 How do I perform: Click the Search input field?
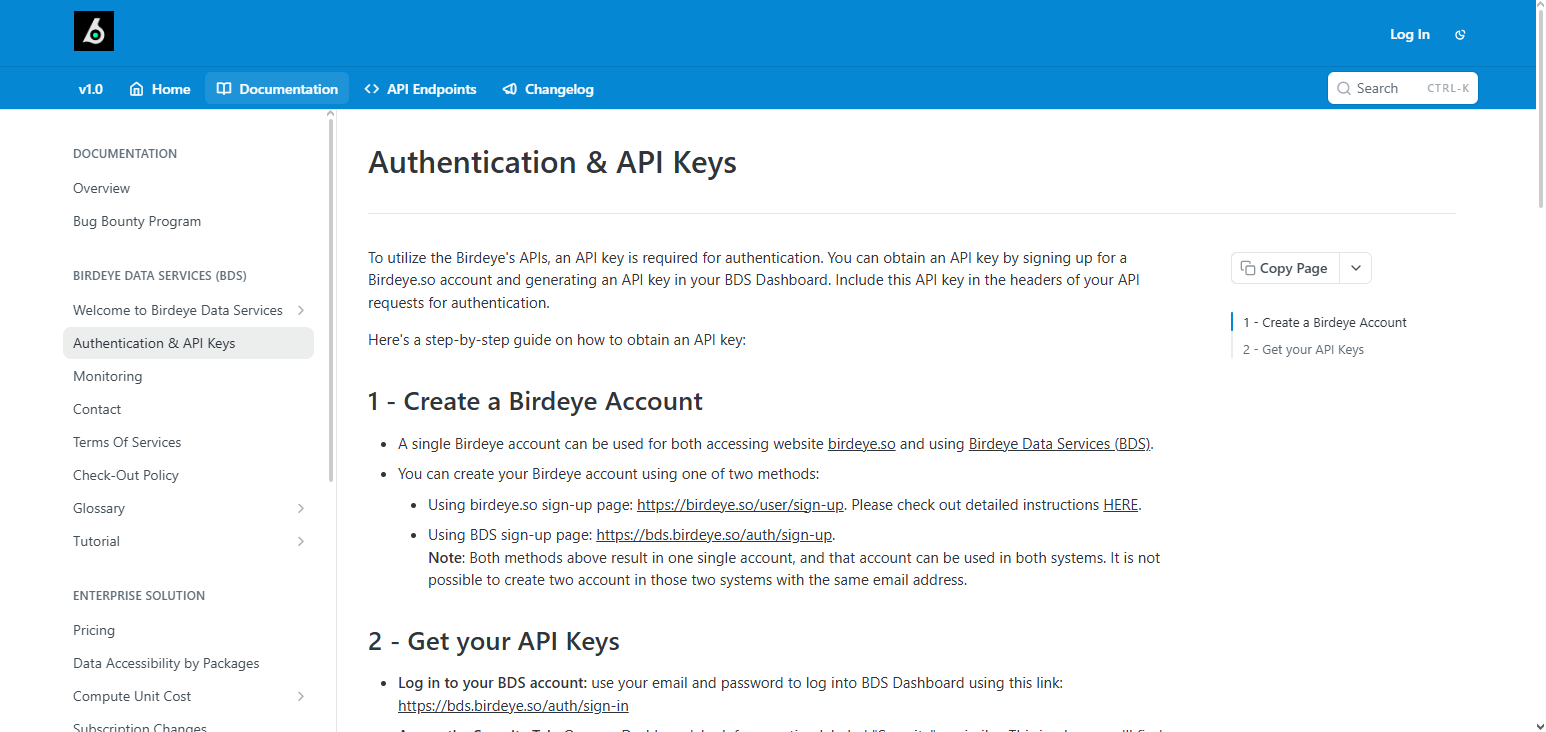pyautogui.click(x=1402, y=88)
